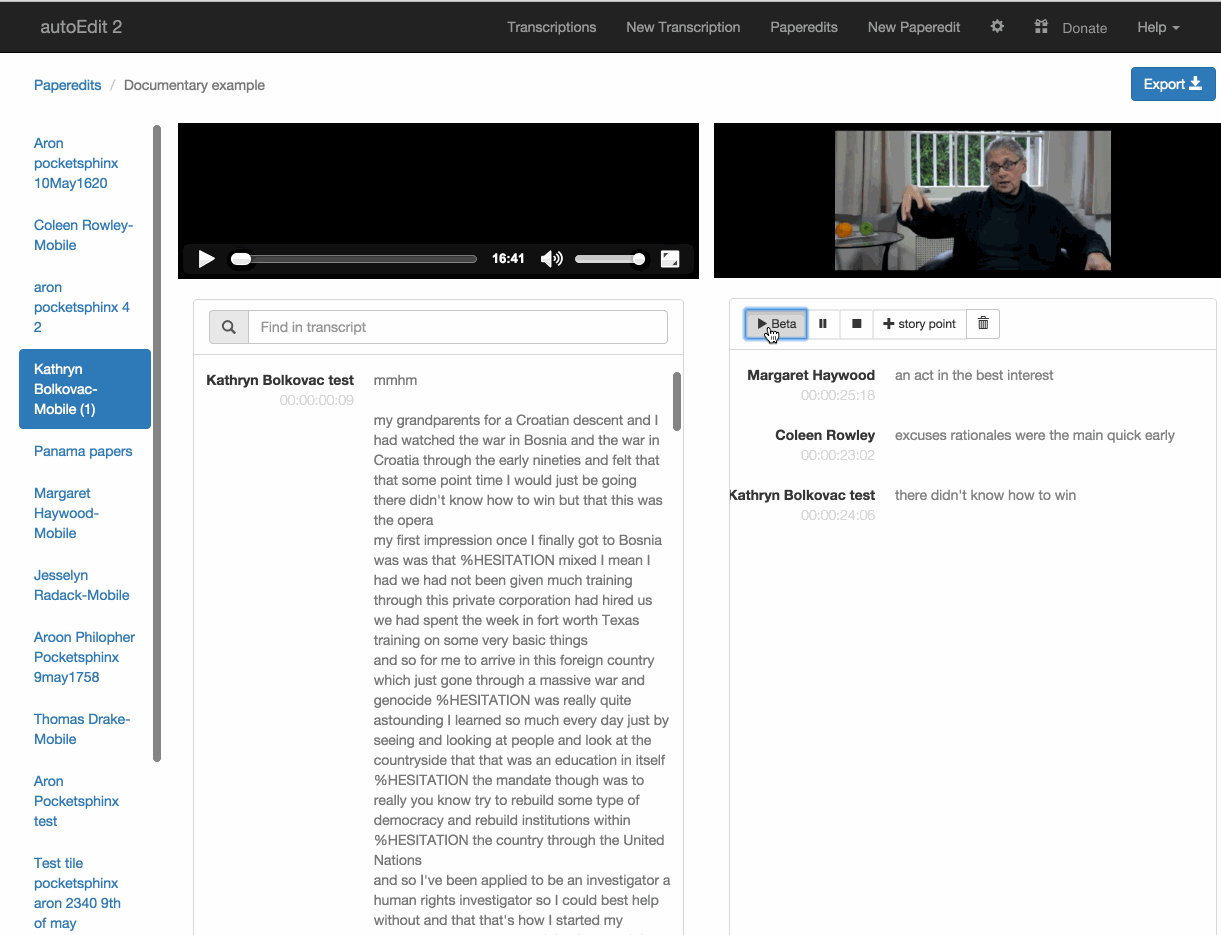Image resolution: width=1221 pixels, height=935 pixels.
Task: Mute the video volume speaker icon
Action: [x=551, y=259]
